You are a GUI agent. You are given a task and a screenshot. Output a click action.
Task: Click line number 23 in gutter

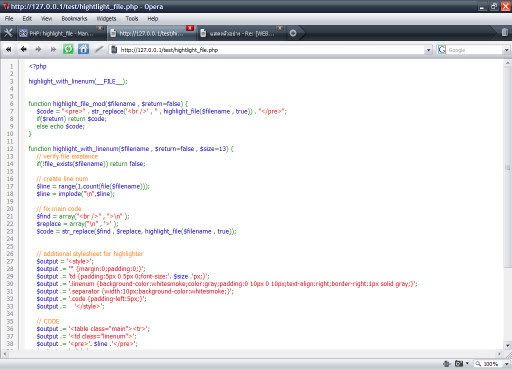pos(10,231)
